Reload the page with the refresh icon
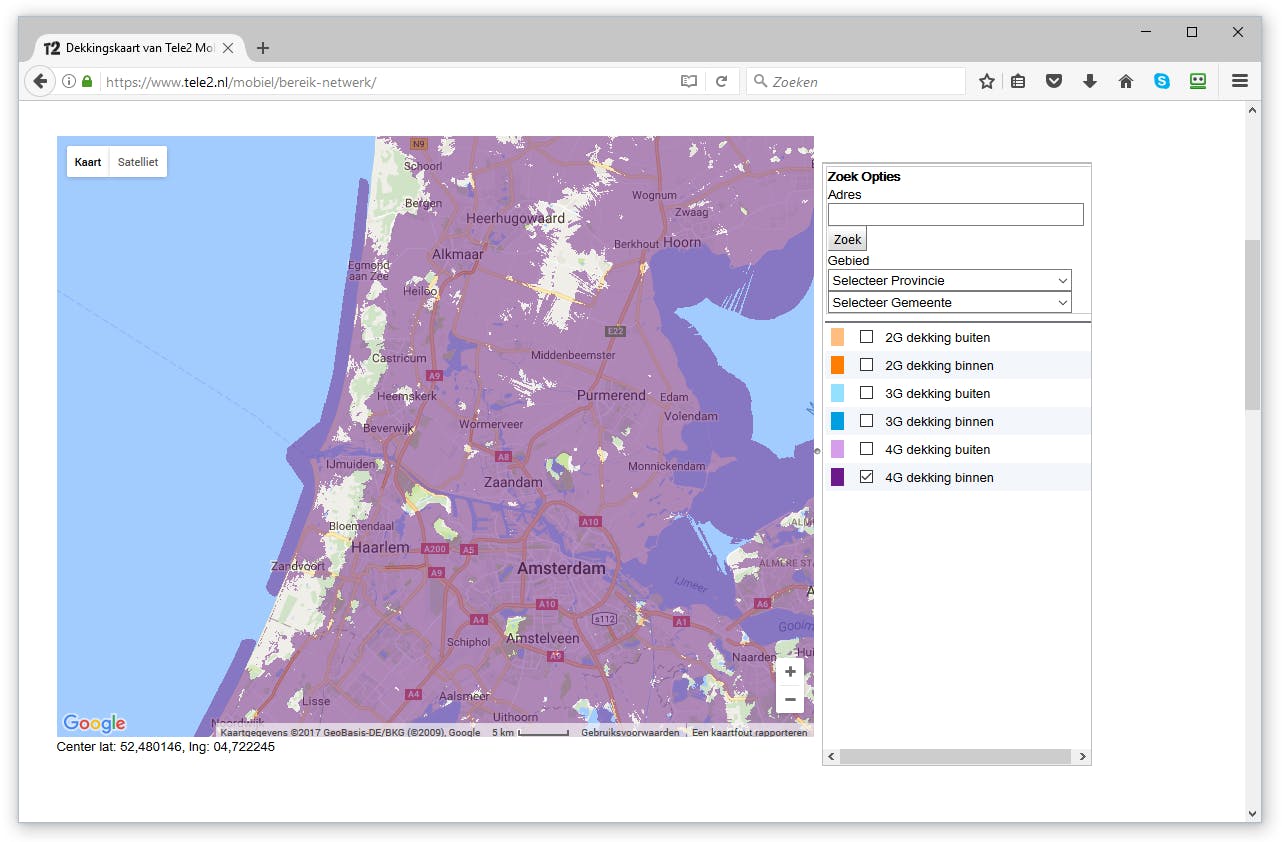 [x=721, y=82]
